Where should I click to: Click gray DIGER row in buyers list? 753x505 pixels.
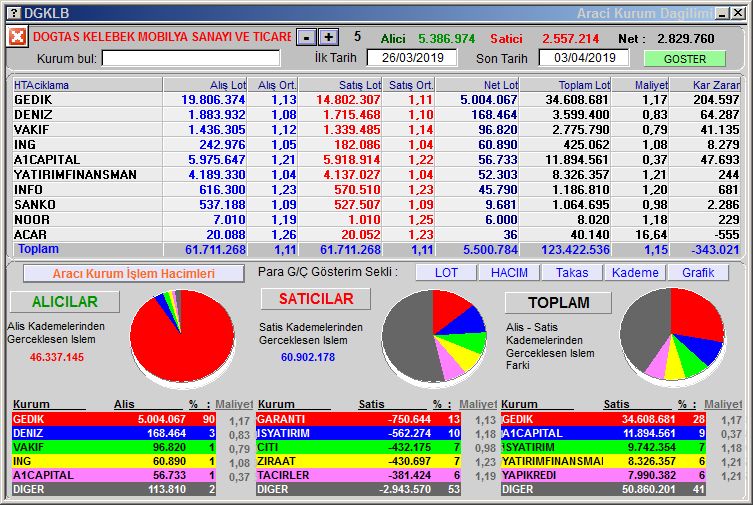click(x=114, y=489)
